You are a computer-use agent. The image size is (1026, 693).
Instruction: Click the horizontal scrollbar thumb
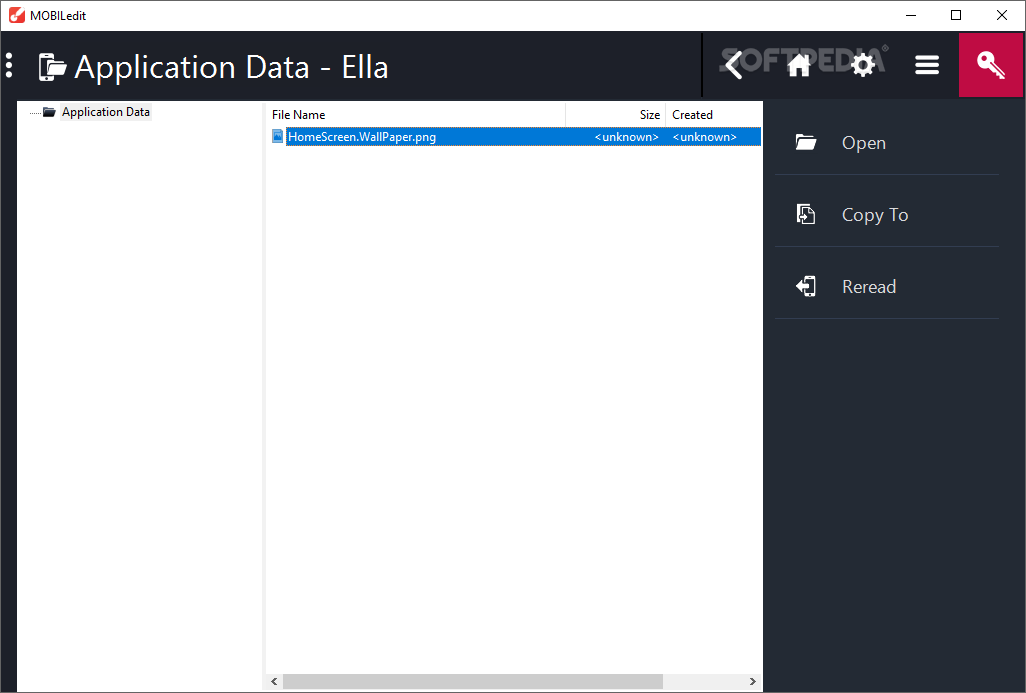pyautogui.click(x=472, y=681)
